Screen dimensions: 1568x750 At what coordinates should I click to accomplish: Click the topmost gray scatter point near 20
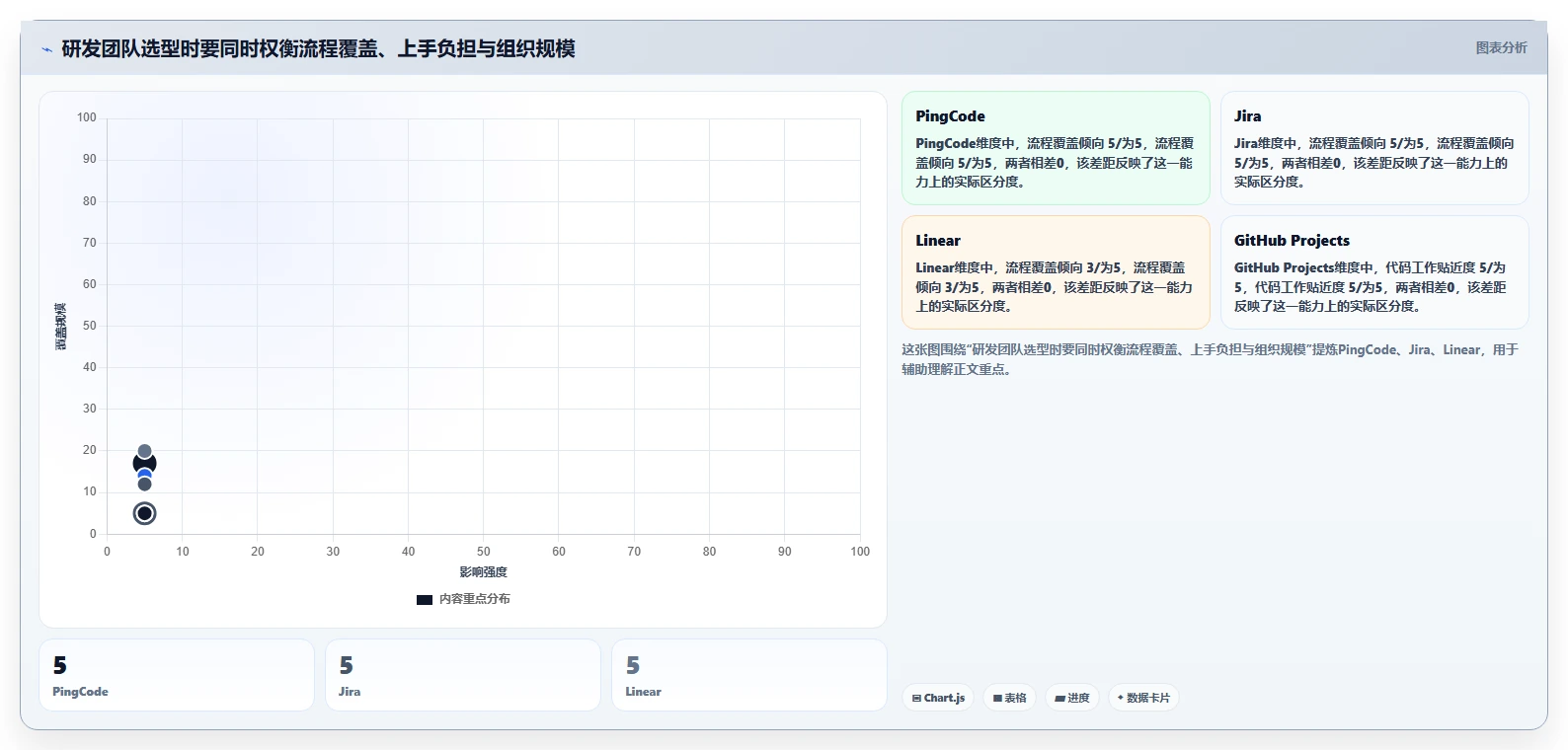(x=144, y=451)
